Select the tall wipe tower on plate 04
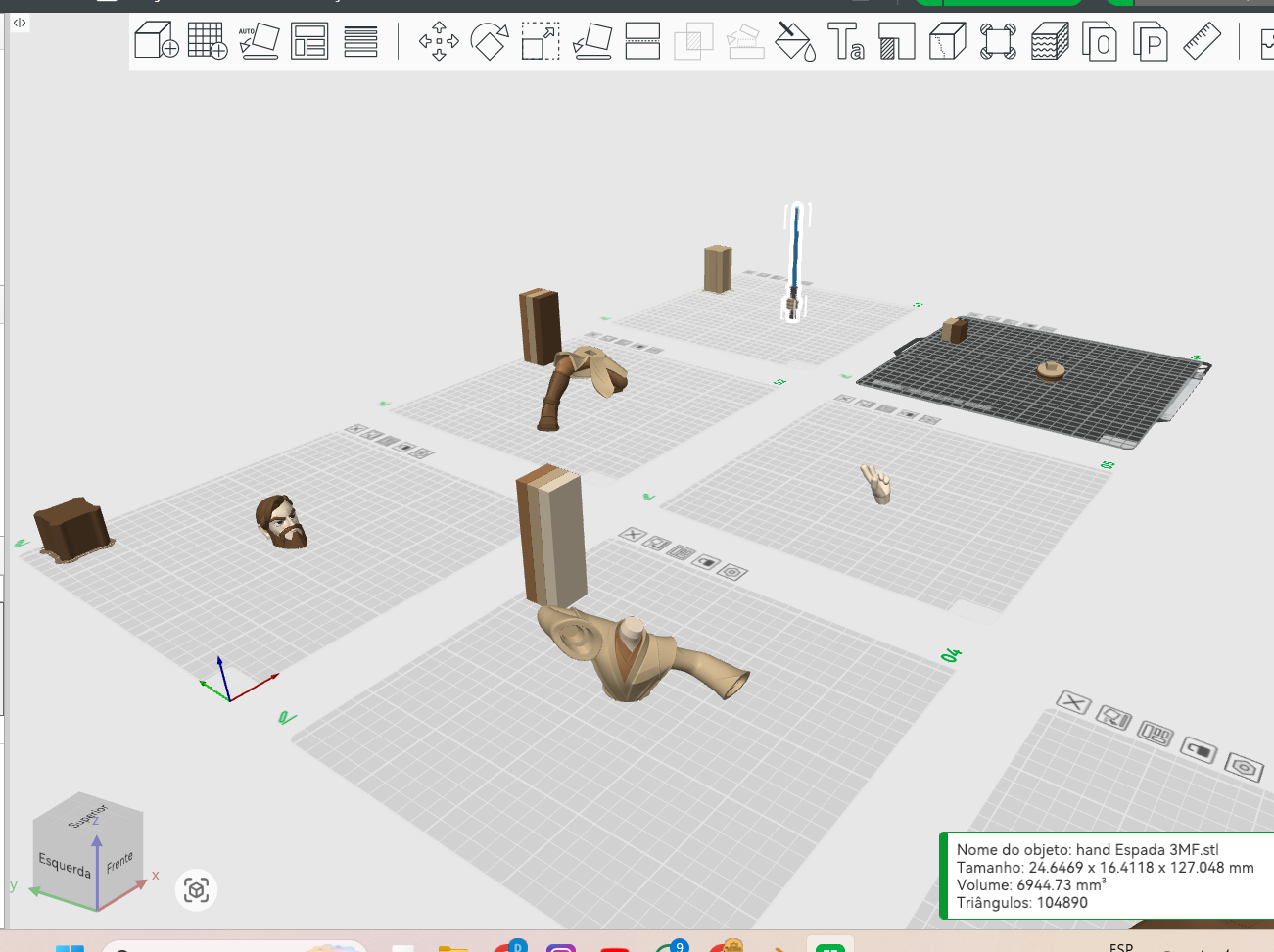This screenshot has width=1274, height=952. pyautogui.click(x=551, y=535)
